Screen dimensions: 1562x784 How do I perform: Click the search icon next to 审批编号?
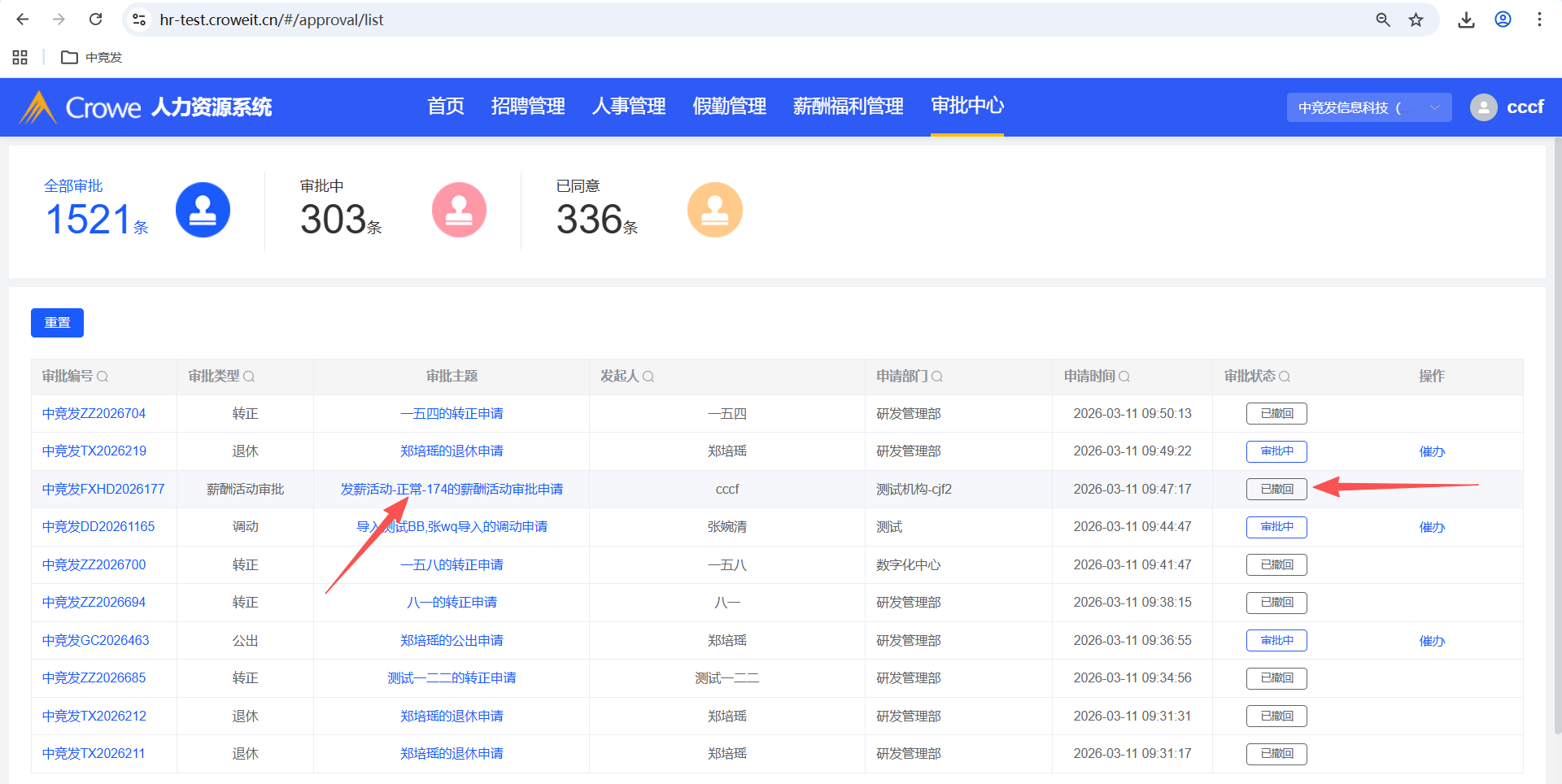tap(103, 377)
